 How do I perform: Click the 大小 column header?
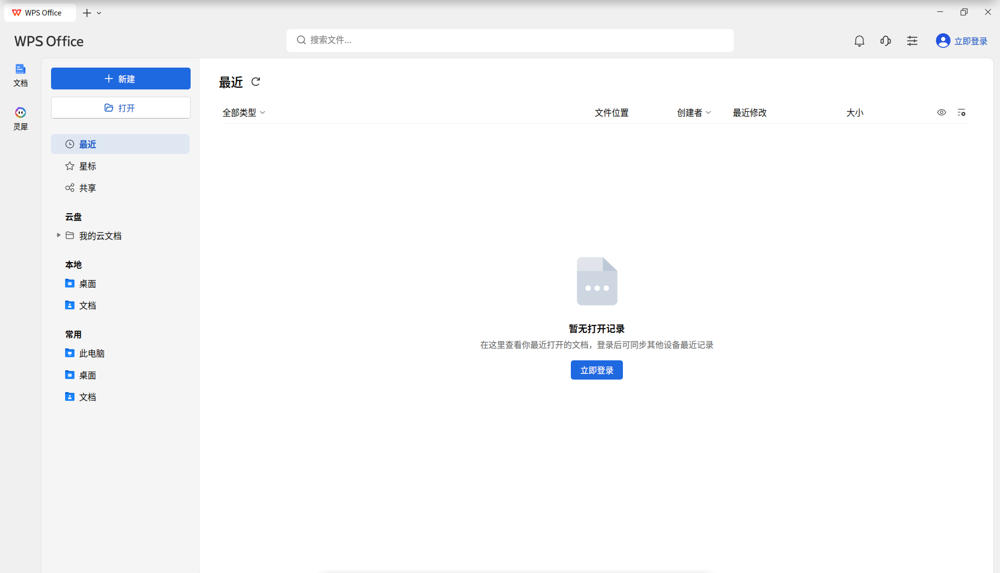(x=855, y=112)
